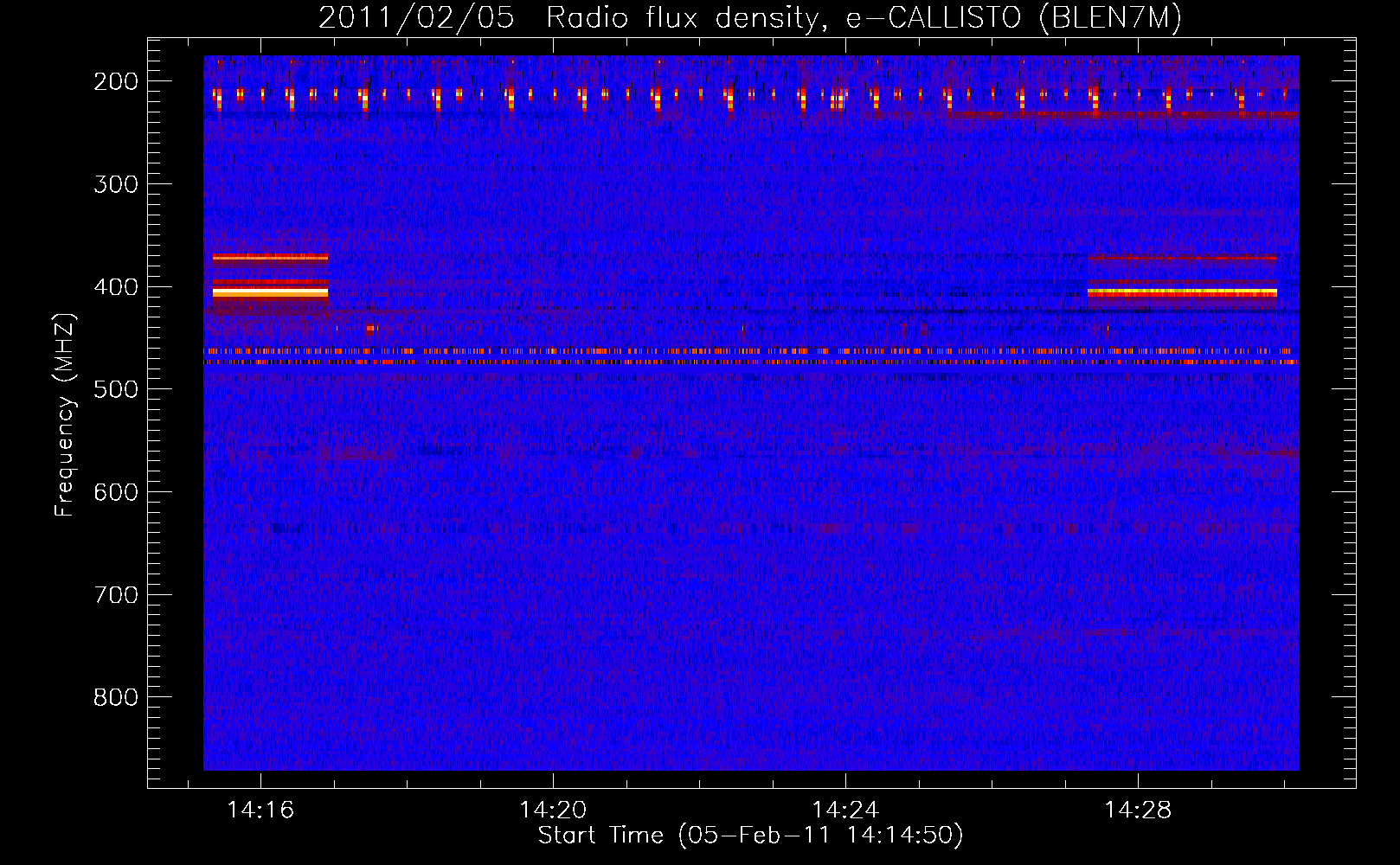Click the 700 frequency tick label

116,595
